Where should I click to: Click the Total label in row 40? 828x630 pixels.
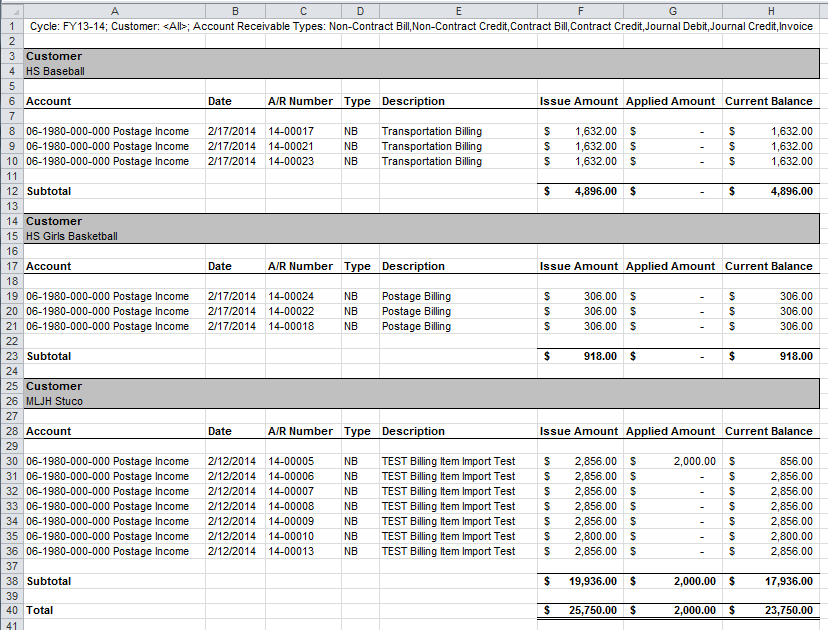pyautogui.click(x=40, y=610)
